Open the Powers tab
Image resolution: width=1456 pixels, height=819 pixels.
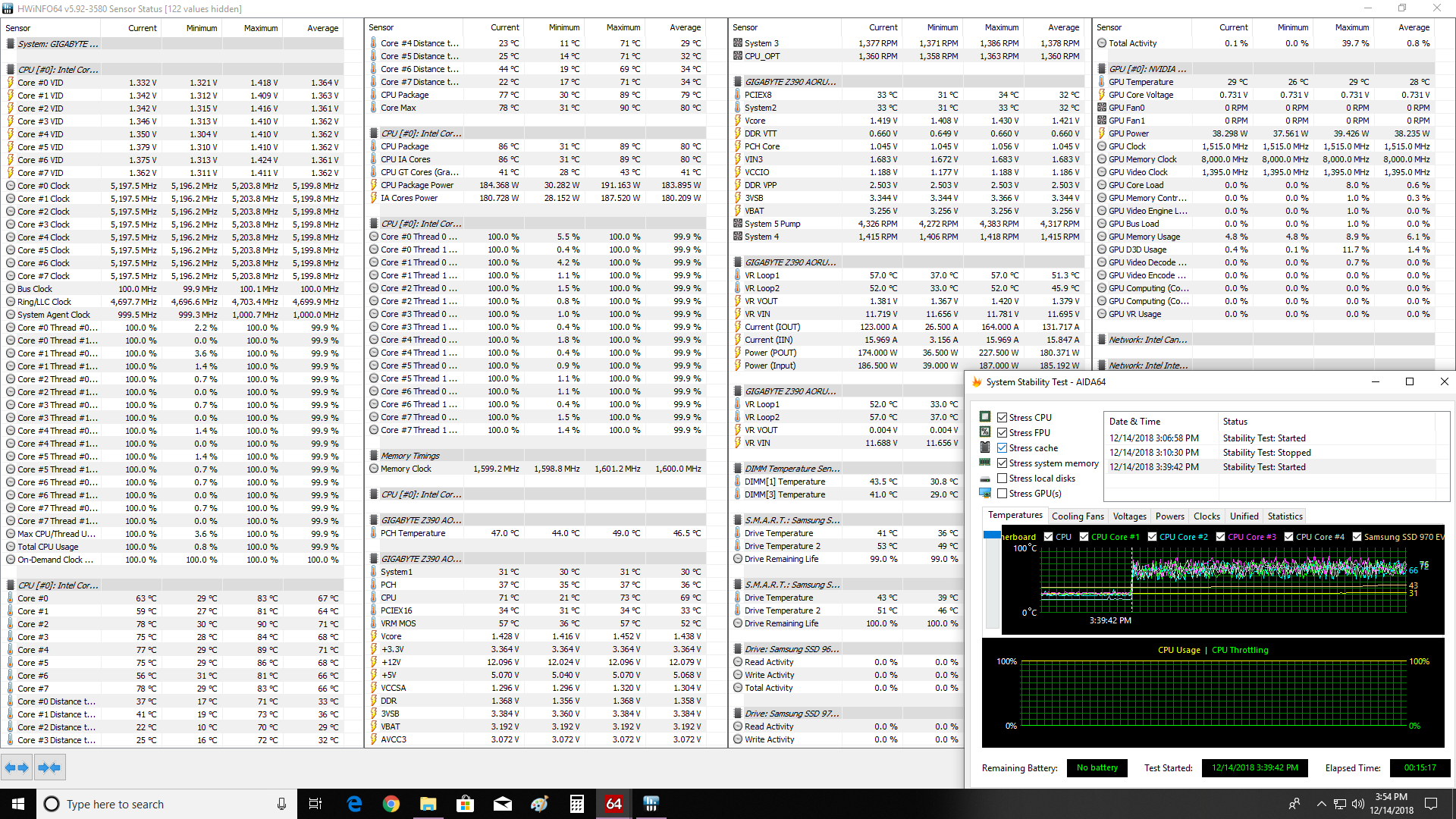point(1169,516)
